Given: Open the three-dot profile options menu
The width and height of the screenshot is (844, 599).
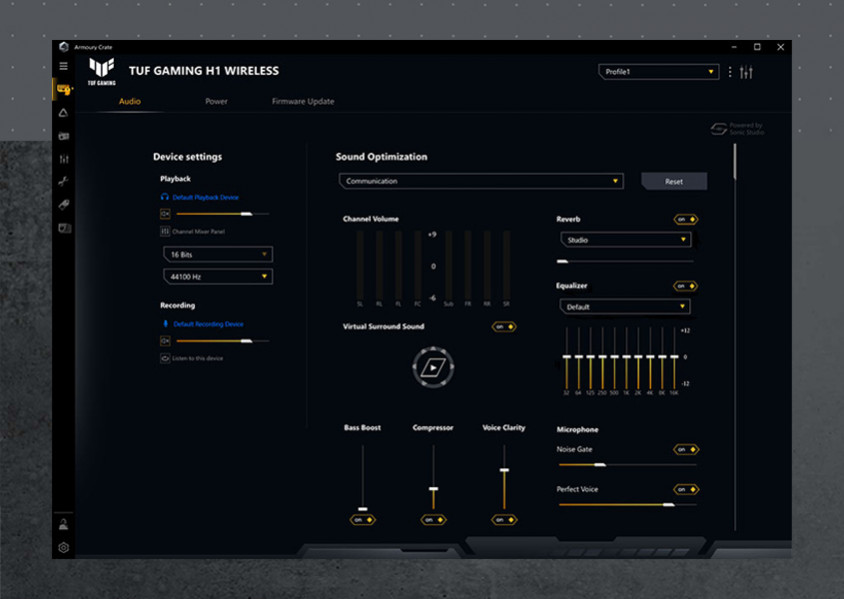Looking at the screenshot, I should 730,72.
